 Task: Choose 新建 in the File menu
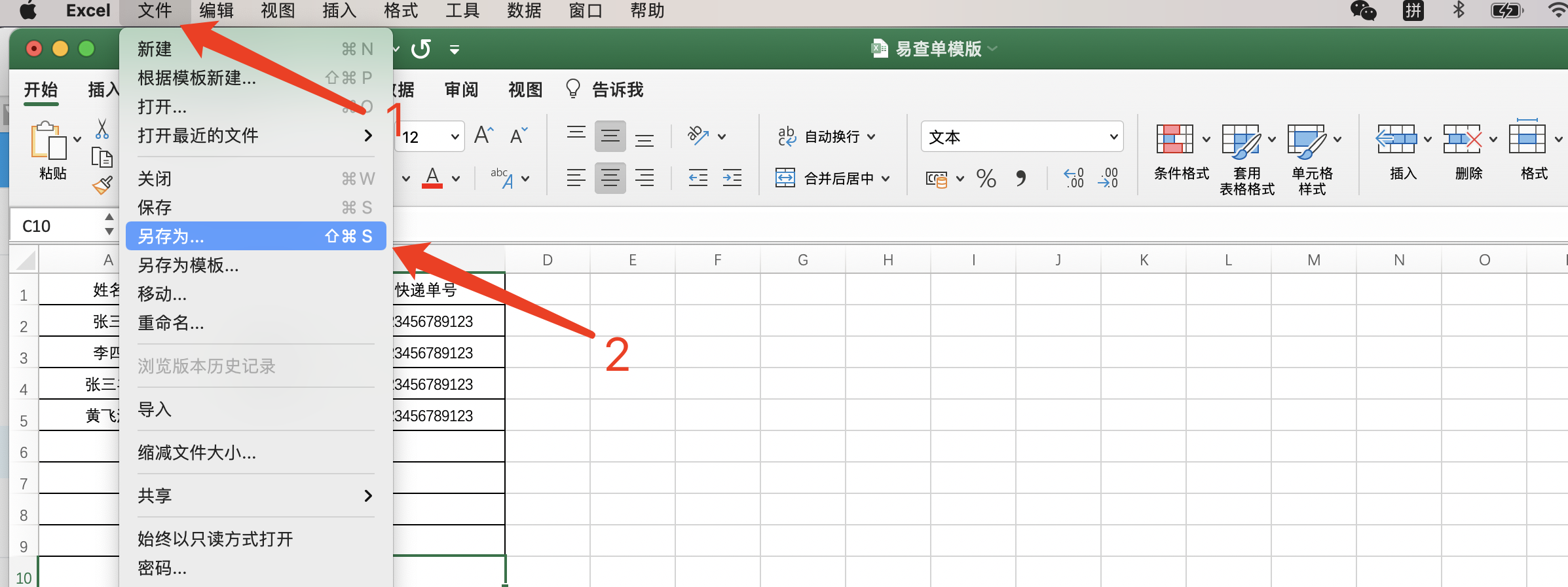point(255,48)
